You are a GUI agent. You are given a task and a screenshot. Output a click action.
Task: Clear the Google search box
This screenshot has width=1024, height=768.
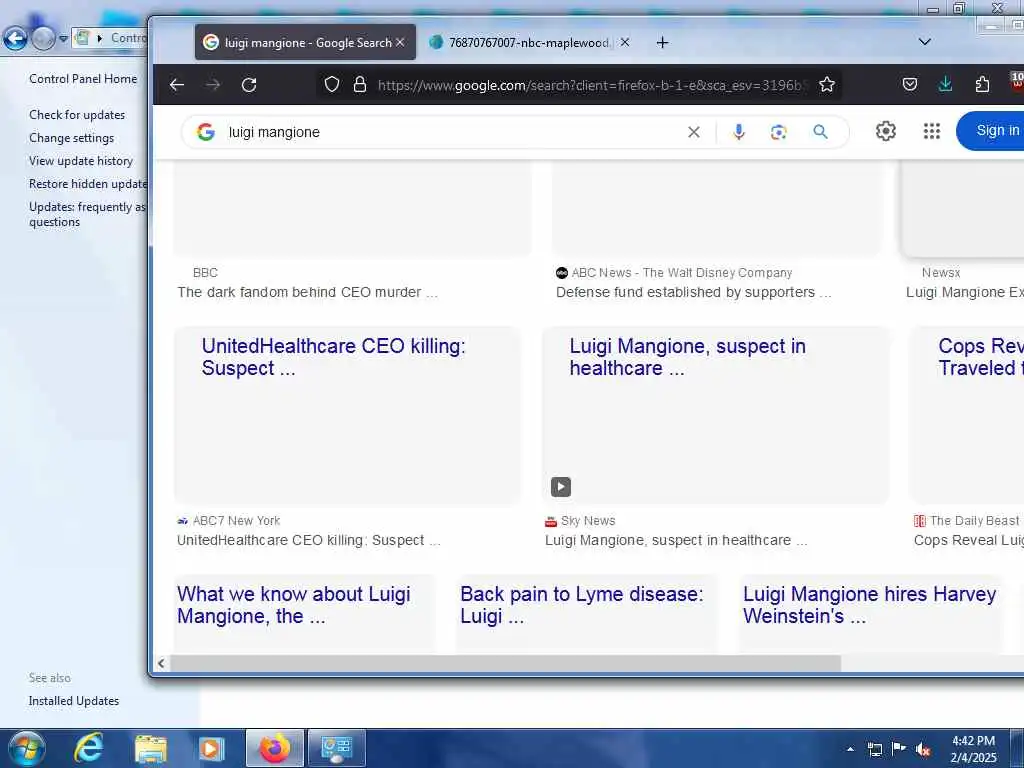pyautogui.click(x=694, y=132)
